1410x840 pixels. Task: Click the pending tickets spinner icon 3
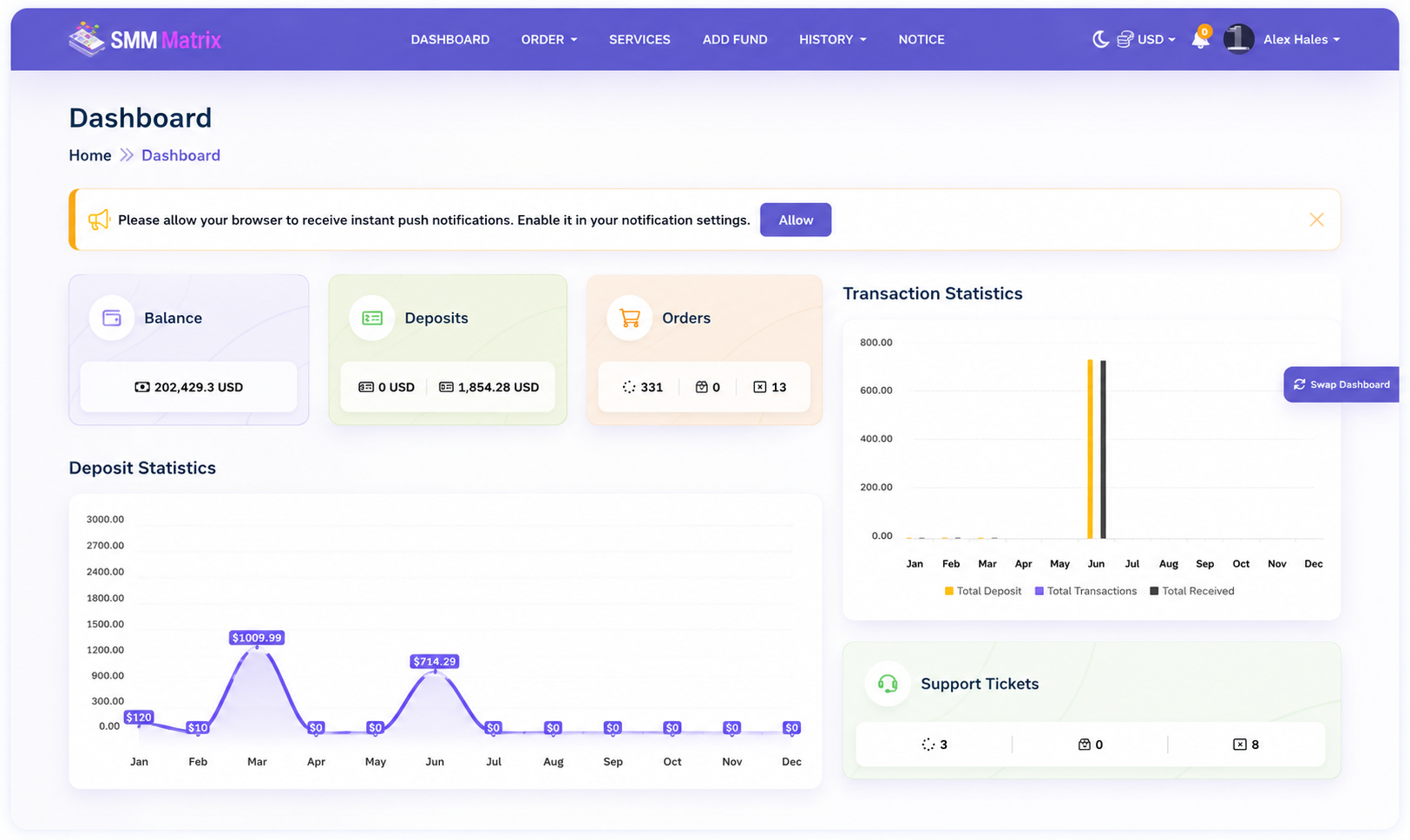928,745
